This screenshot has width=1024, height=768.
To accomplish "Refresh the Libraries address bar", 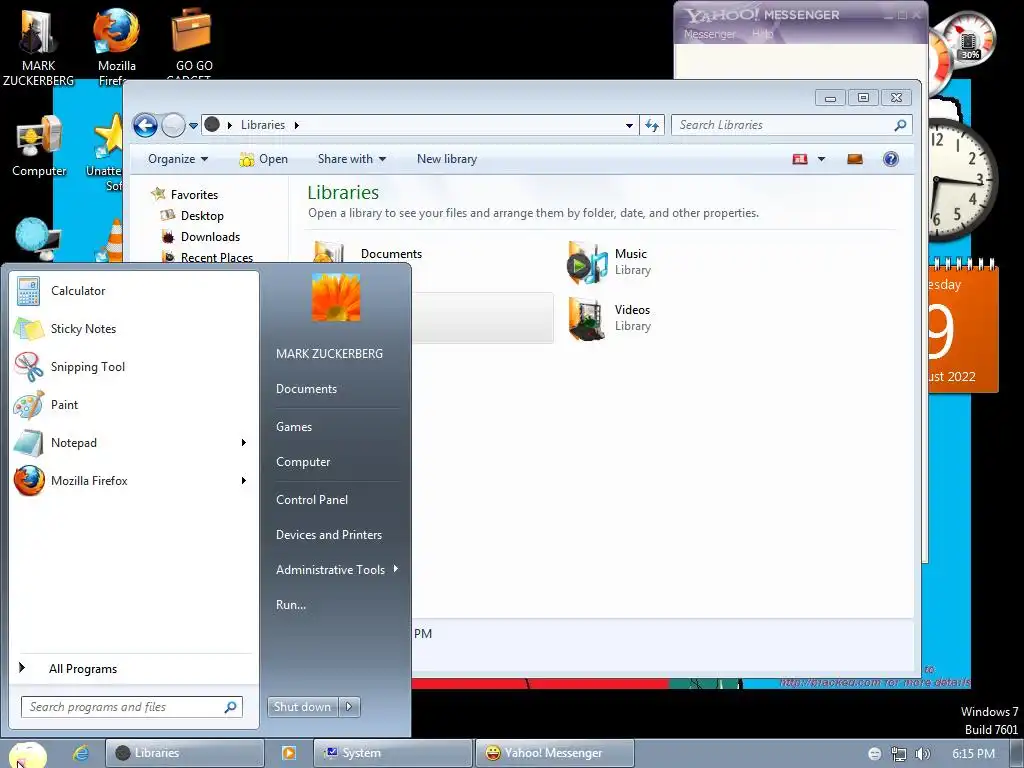I will [651, 125].
